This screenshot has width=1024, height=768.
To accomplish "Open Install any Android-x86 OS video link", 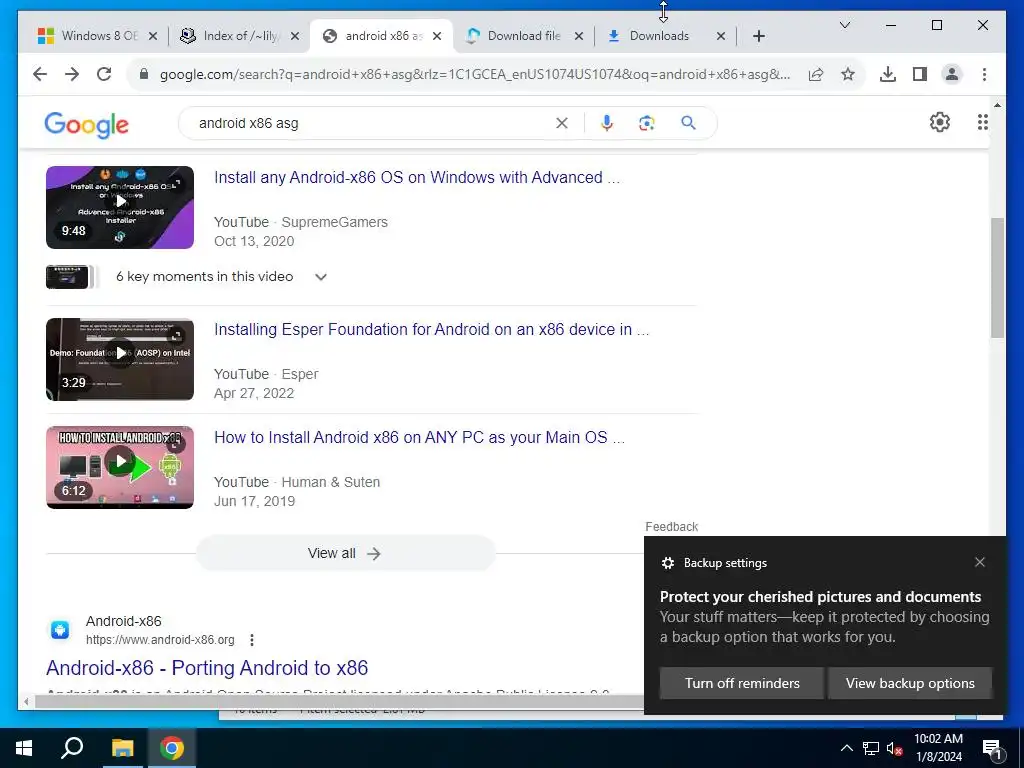I will 417,178.
